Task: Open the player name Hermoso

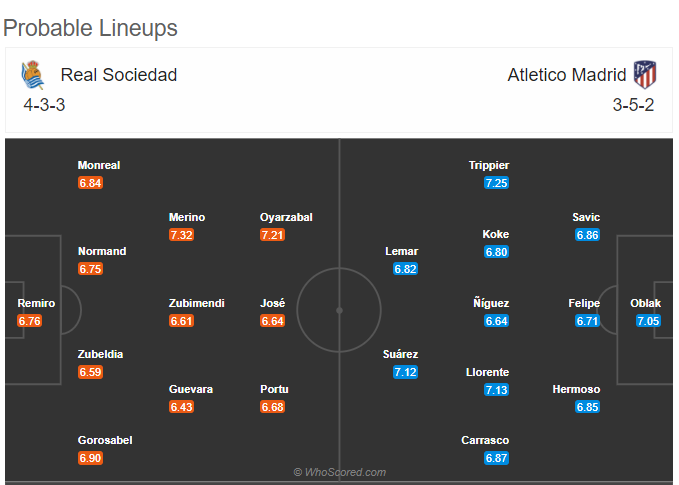Action: tap(576, 389)
